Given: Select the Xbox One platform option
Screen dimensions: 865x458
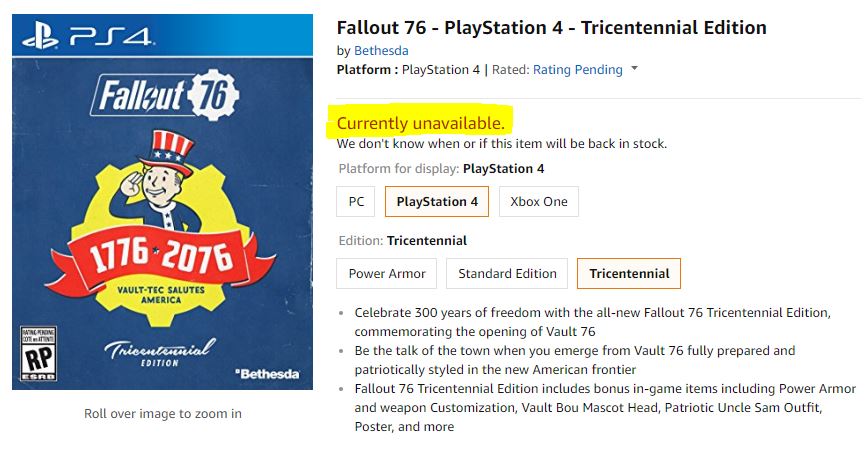Looking at the screenshot, I should [x=539, y=202].
